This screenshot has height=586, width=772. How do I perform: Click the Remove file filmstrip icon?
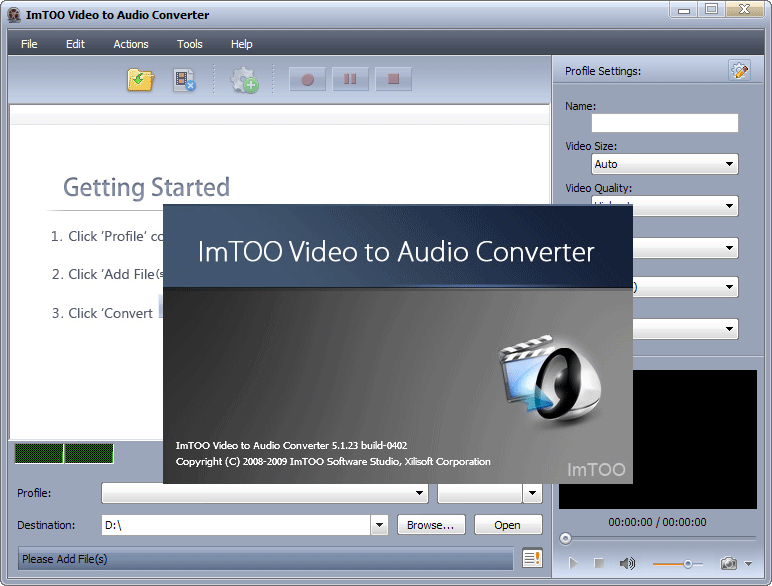pyautogui.click(x=185, y=80)
